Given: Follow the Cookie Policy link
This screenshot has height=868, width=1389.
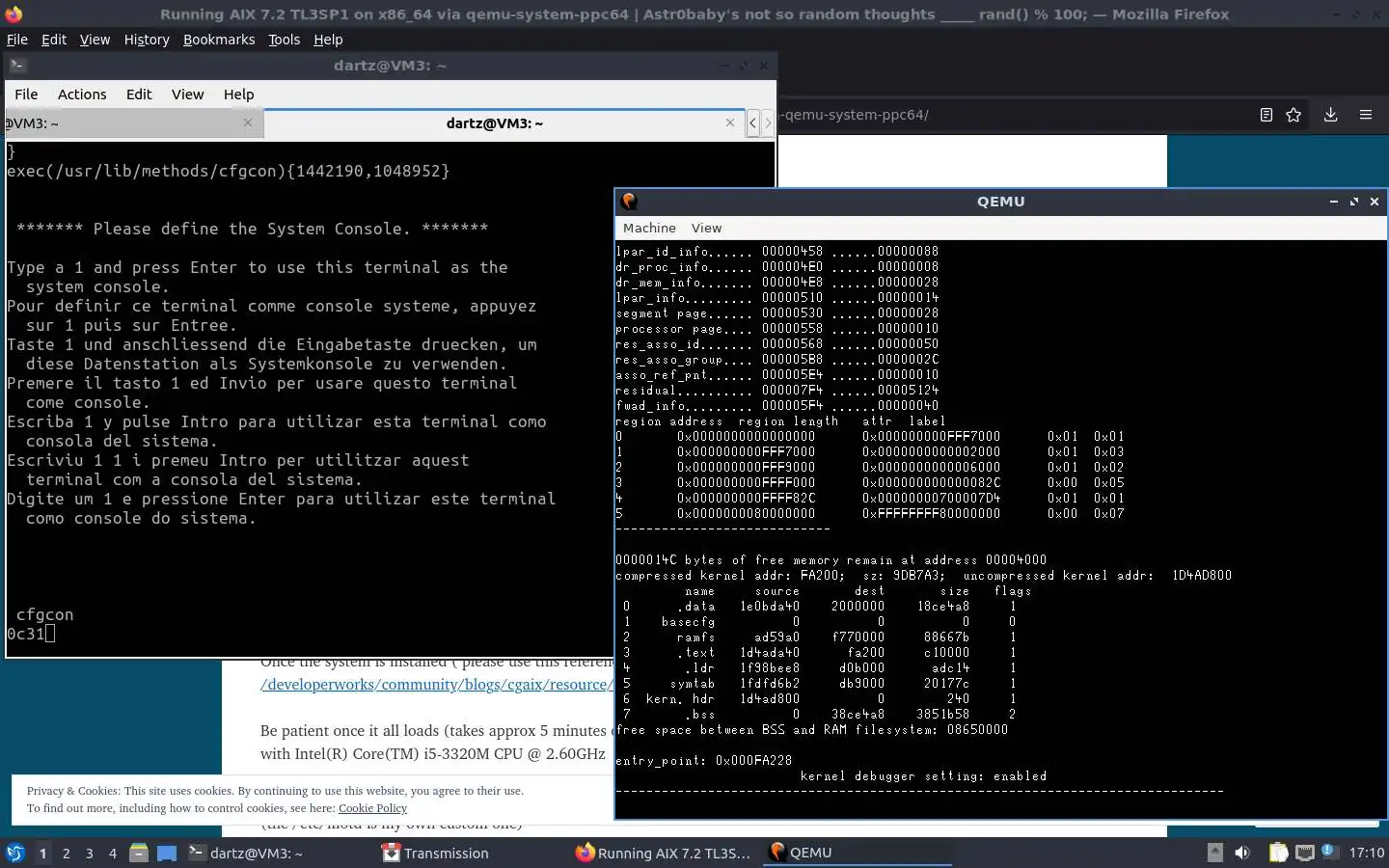Looking at the screenshot, I should (372, 808).
